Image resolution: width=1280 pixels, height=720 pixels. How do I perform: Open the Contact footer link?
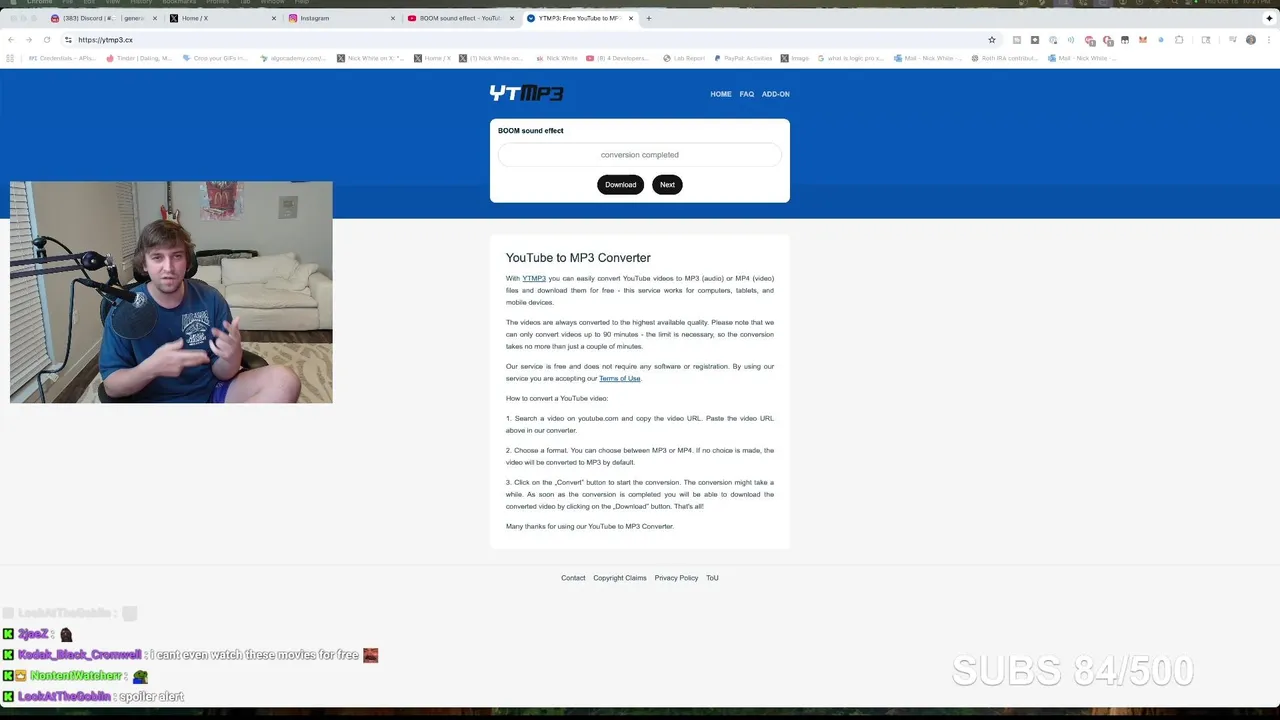(573, 578)
